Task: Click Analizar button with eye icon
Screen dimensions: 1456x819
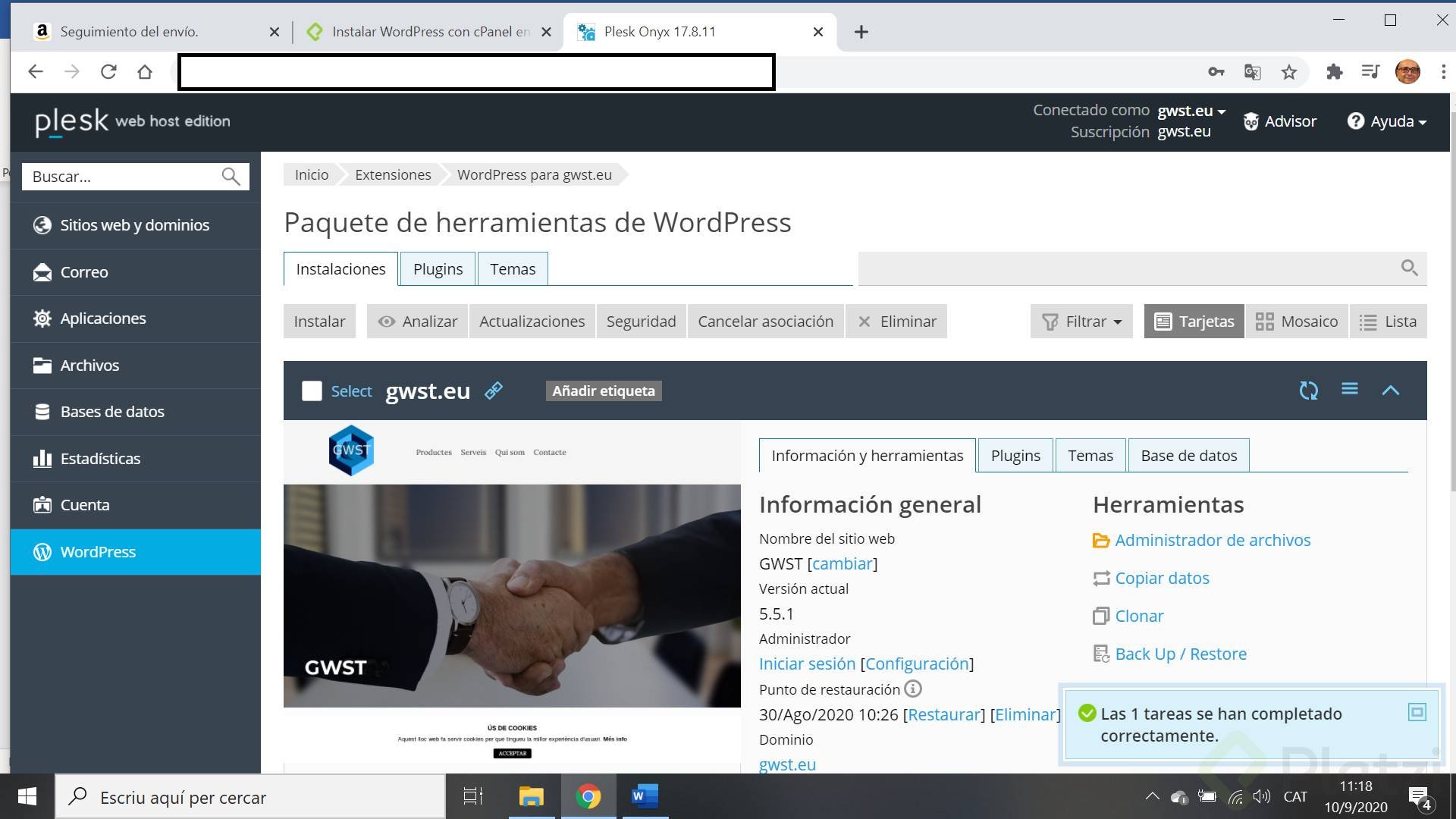Action: [418, 322]
